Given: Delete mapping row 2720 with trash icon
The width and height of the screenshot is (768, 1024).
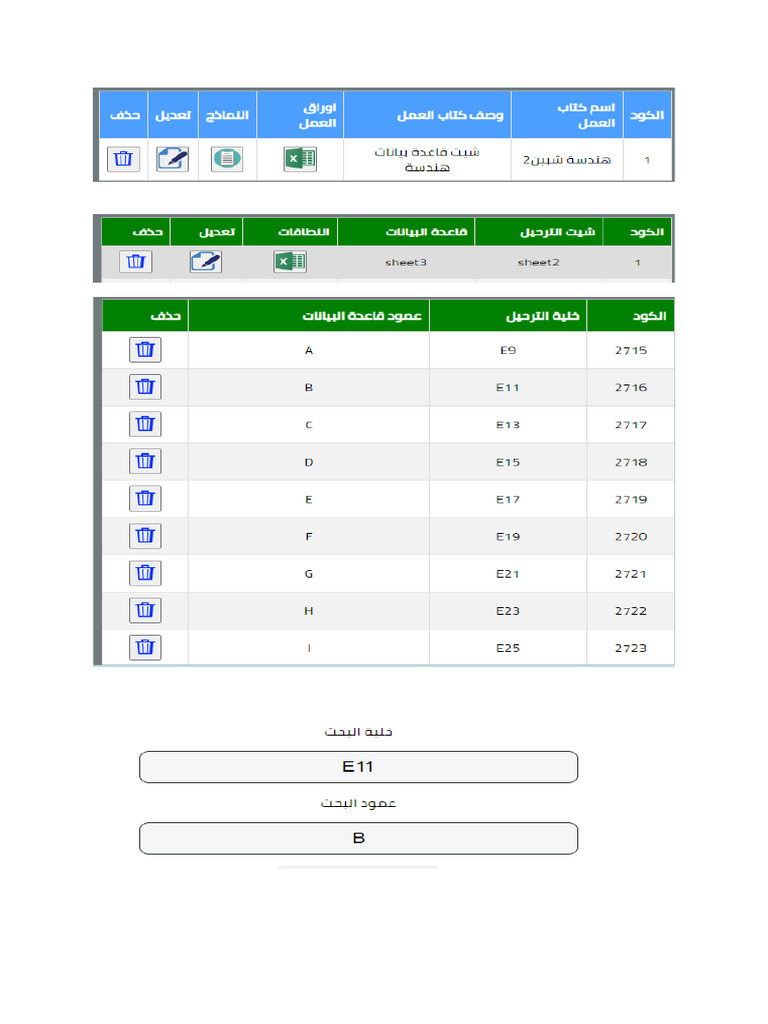Looking at the screenshot, I should tap(145, 536).
